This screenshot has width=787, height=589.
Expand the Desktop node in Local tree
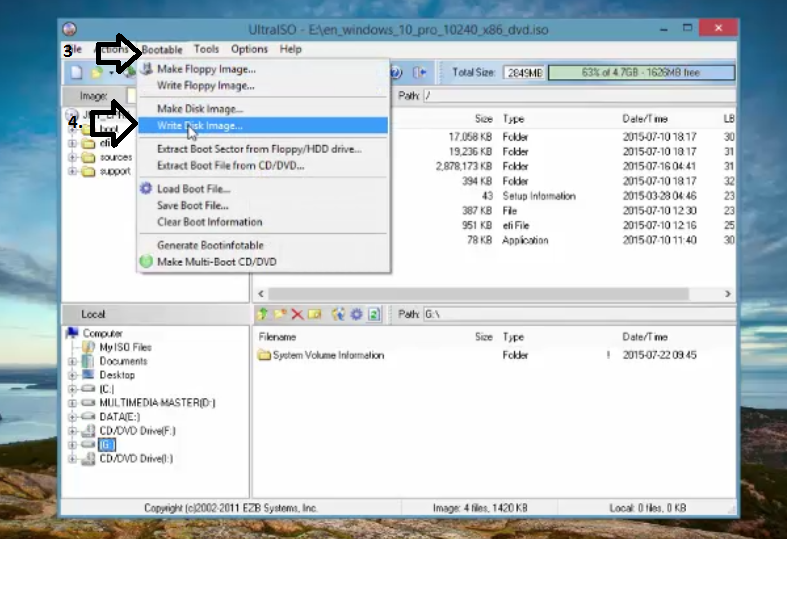coord(72,375)
